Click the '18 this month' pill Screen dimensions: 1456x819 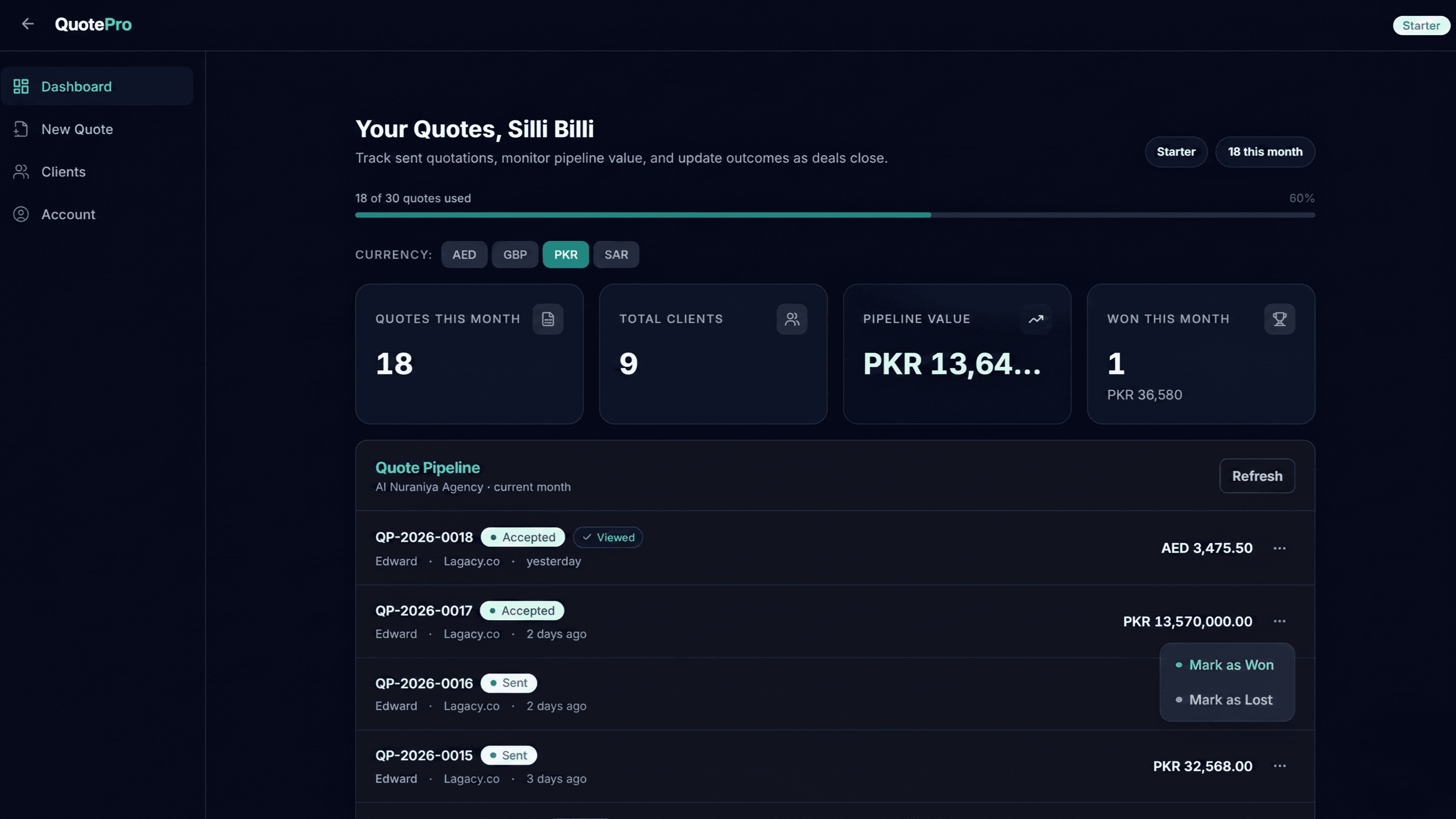(1265, 151)
